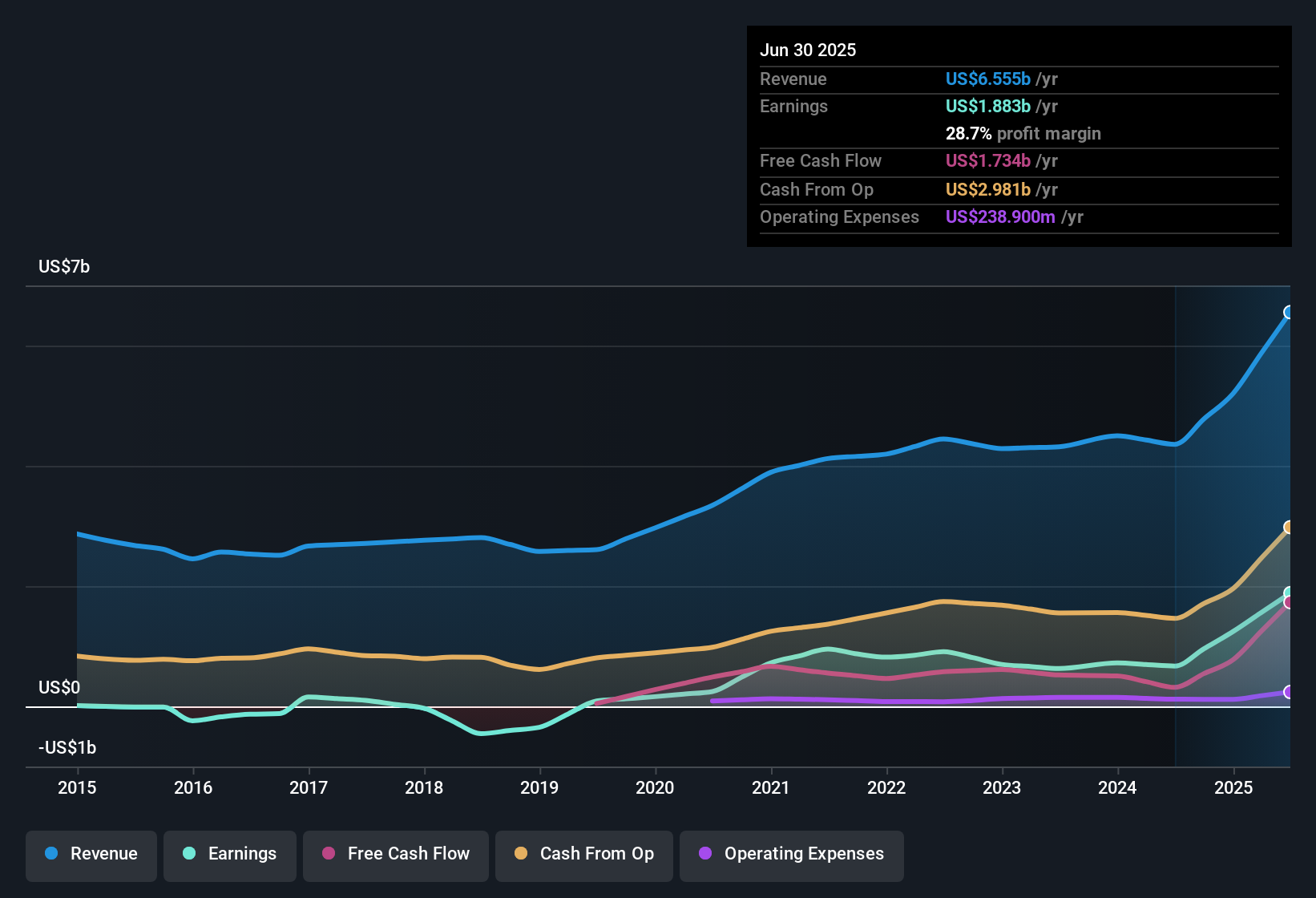Click the Free Cash Flow legend button
Viewport: 1316px width, 898px height.
[395, 854]
